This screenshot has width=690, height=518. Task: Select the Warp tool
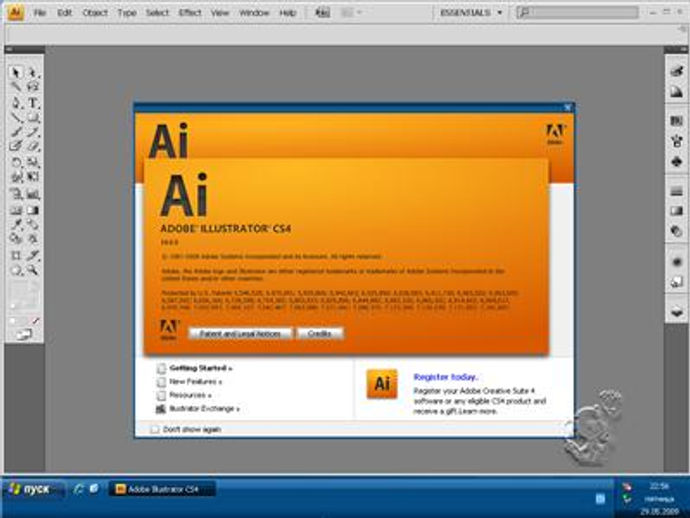pyautogui.click(x=16, y=177)
